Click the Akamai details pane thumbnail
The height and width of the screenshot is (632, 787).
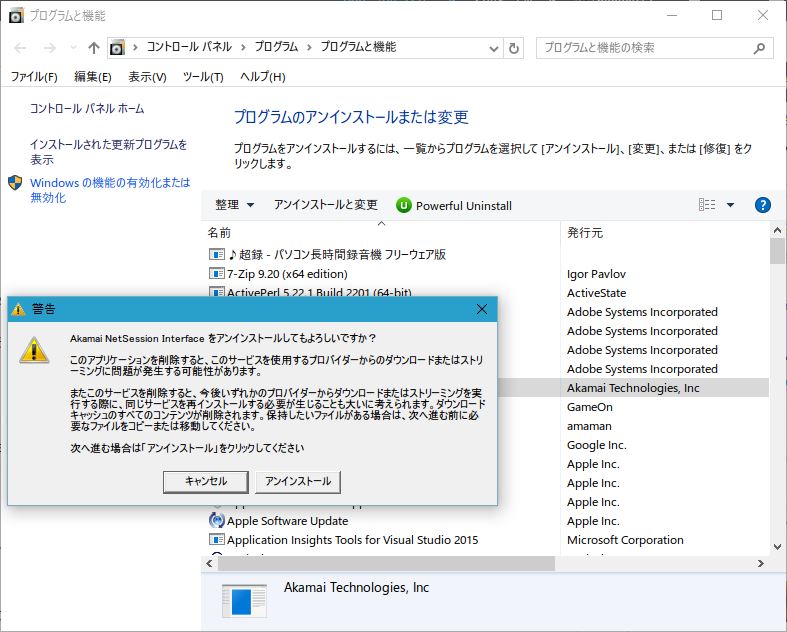click(x=244, y=600)
